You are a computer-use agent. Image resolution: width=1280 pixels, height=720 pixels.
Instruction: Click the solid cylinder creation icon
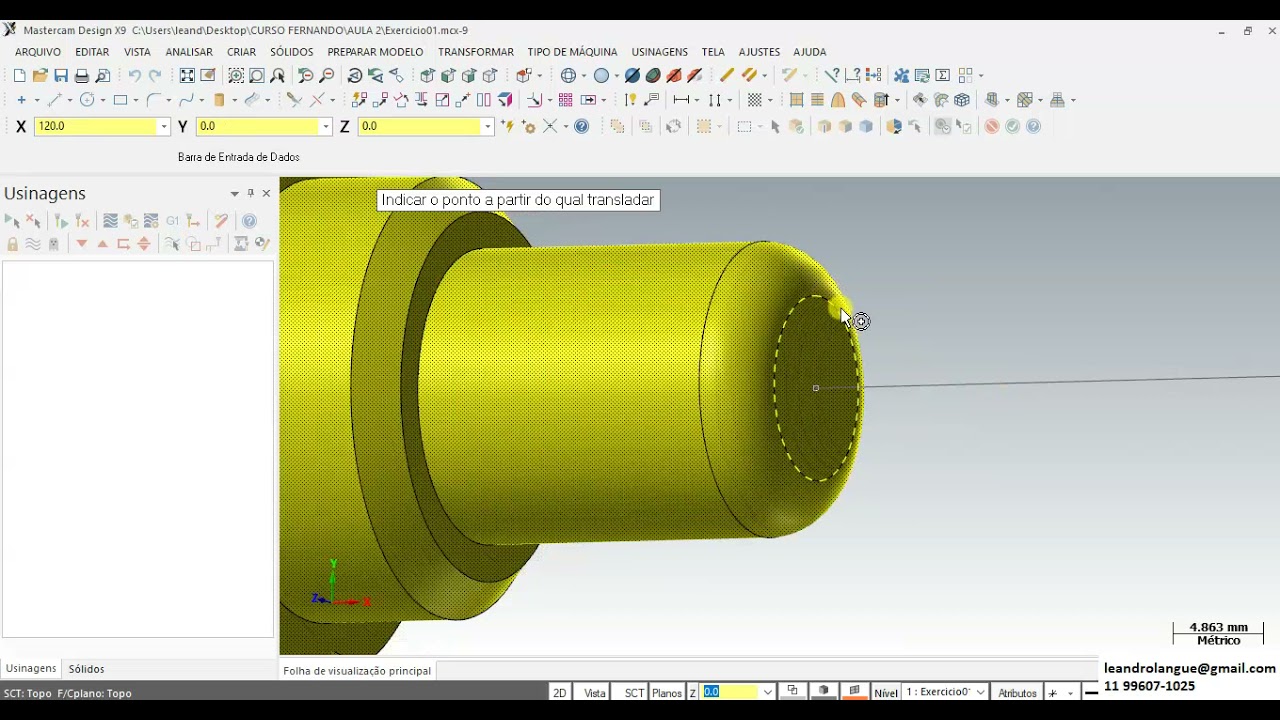pos(219,100)
